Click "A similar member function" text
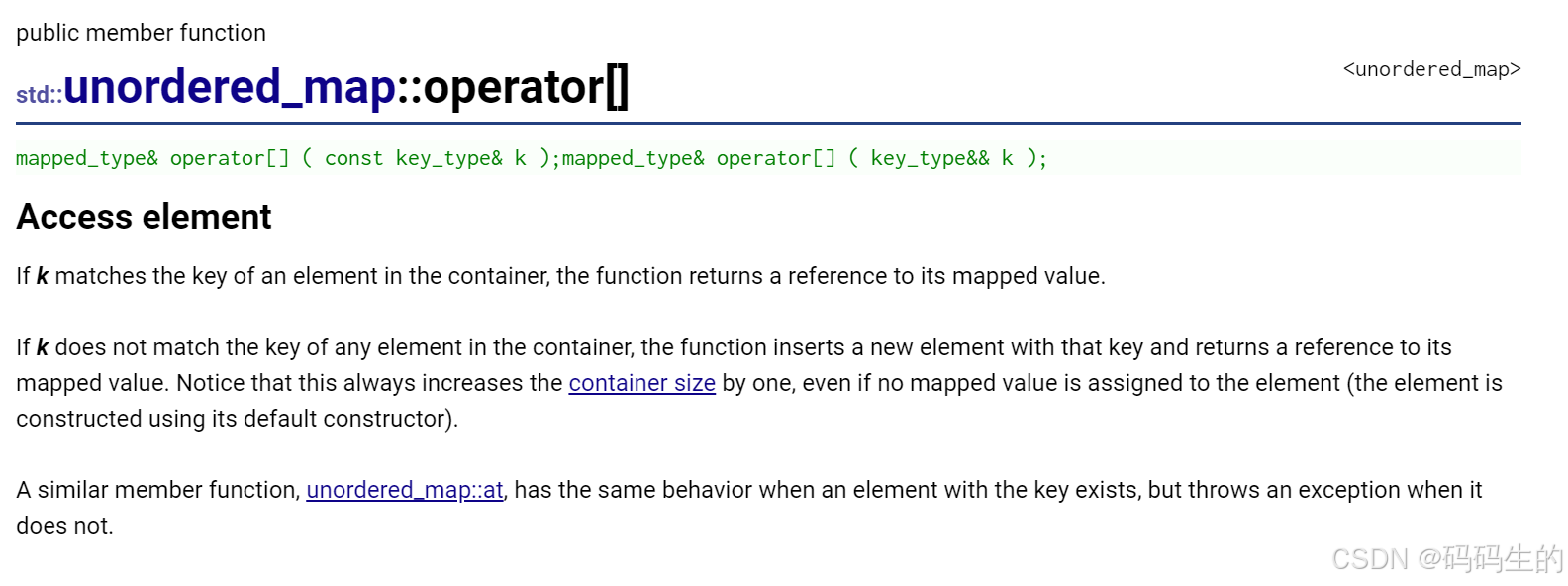The width and height of the screenshot is (1568, 586). pyautogui.click(x=157, y=490)
